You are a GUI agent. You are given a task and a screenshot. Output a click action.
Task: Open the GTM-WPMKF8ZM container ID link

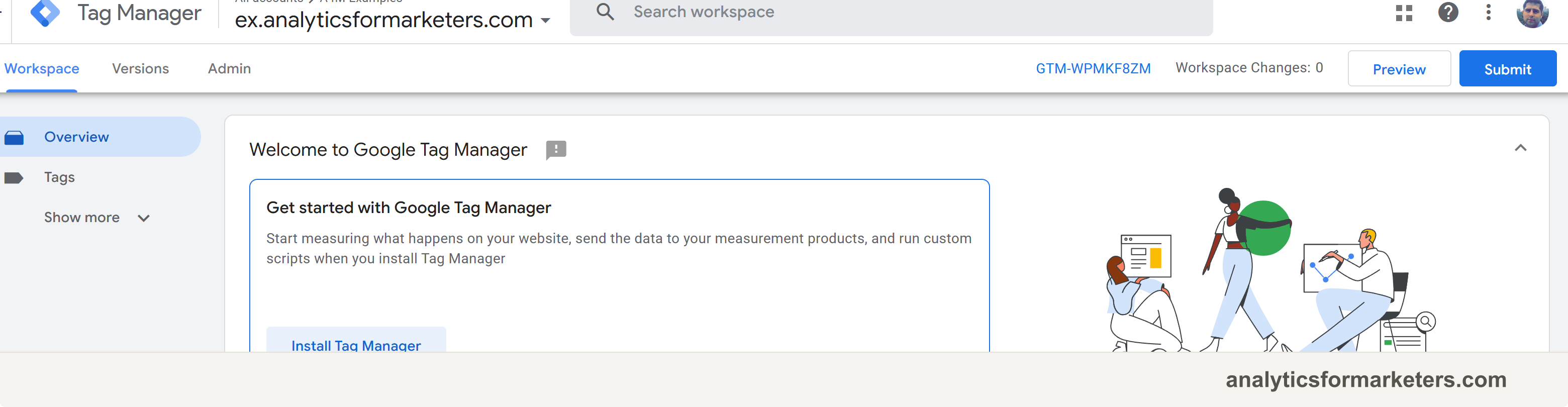pos(1093,69)
